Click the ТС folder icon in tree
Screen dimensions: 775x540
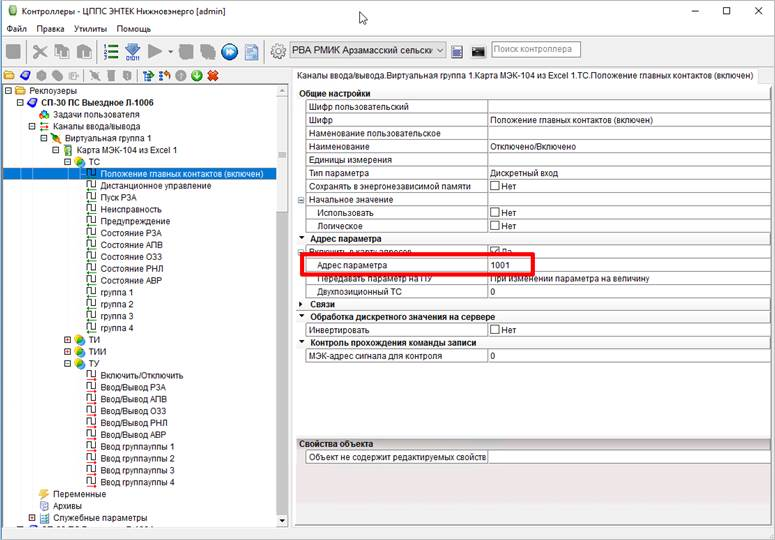[x=80, y=162]
